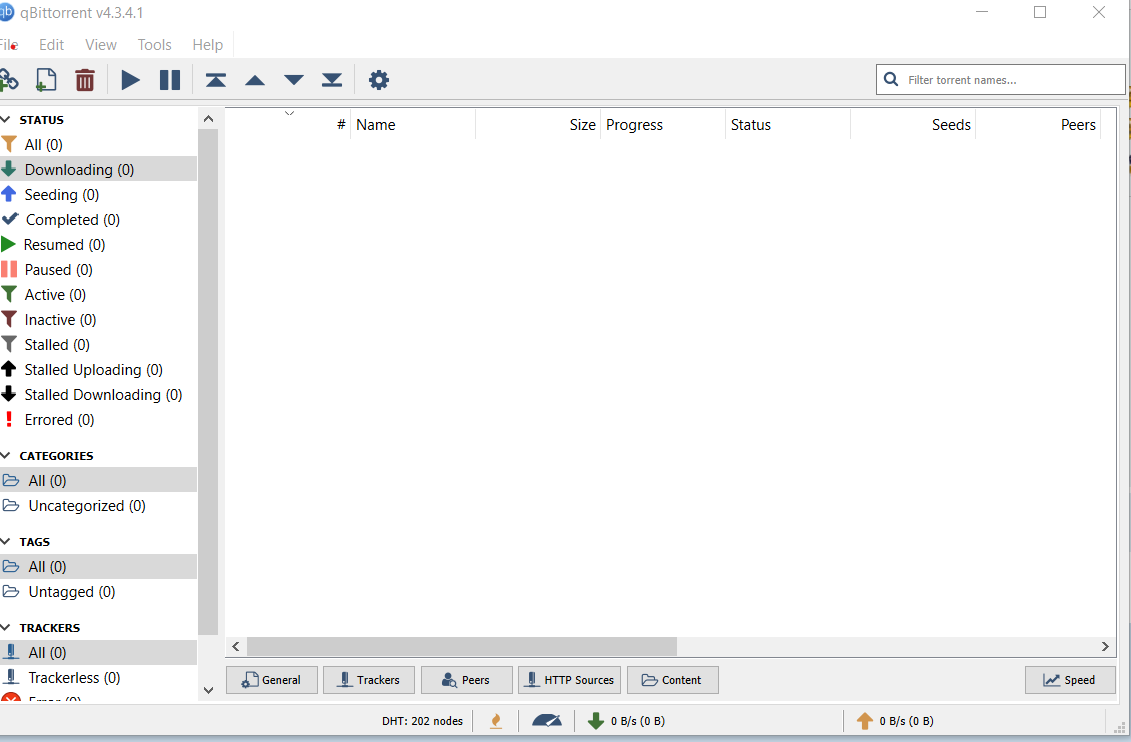Viewport: 1131px width, 742px height.
Task: Click the red Delete torrent trash icon
Action: [x=85, y=80]
